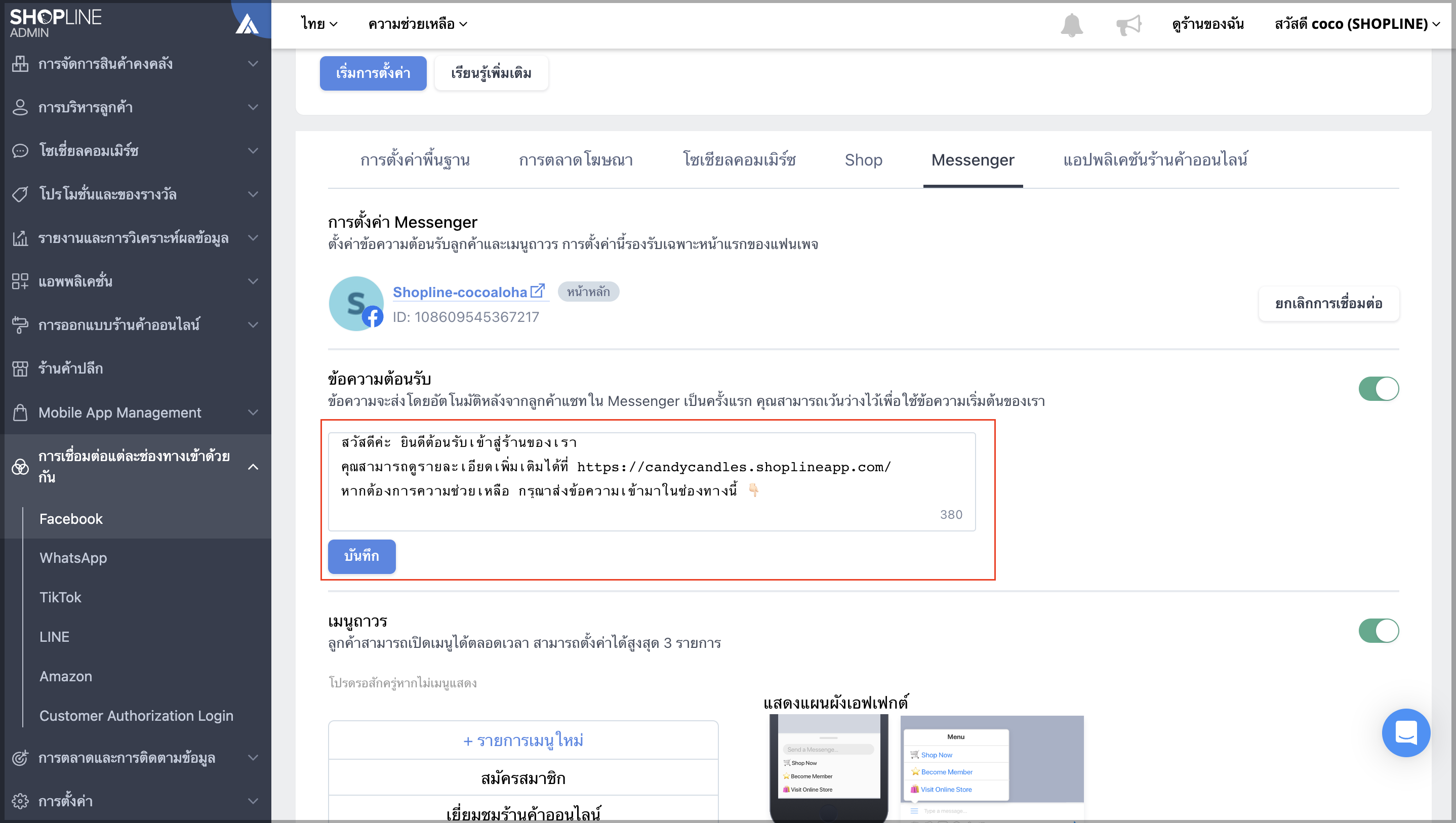
Task: Expand the การออกแบบร้านค้าออนไลน์ menu
Action: point(136,325)
